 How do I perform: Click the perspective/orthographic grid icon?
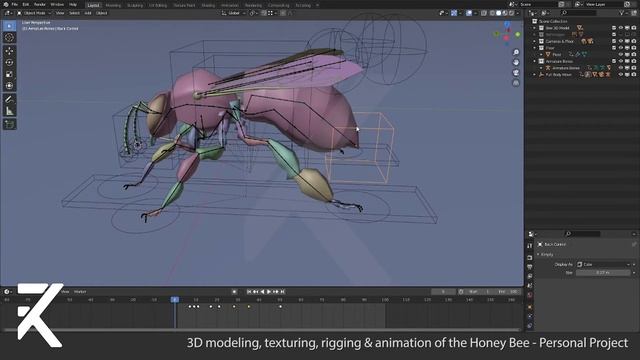click(x=516, y=83)
